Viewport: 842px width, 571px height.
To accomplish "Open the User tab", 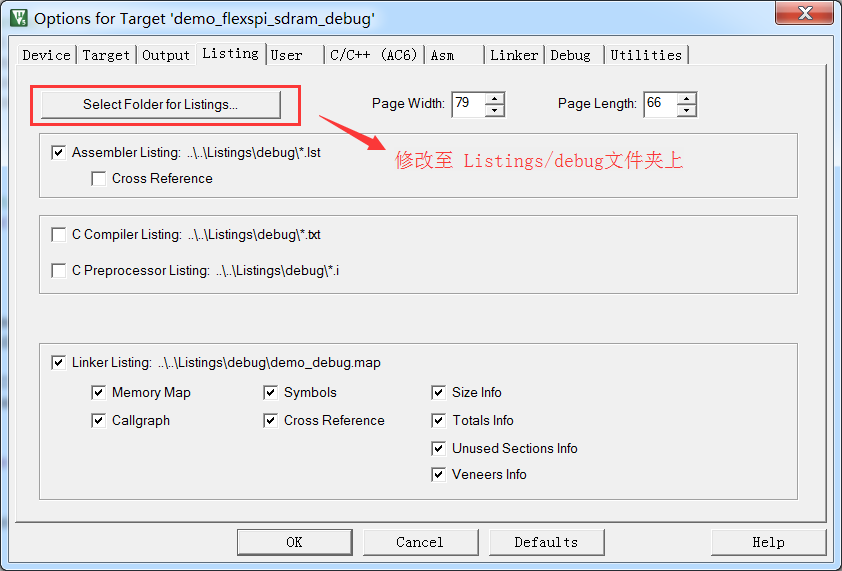I will click(x=294, y=55).
